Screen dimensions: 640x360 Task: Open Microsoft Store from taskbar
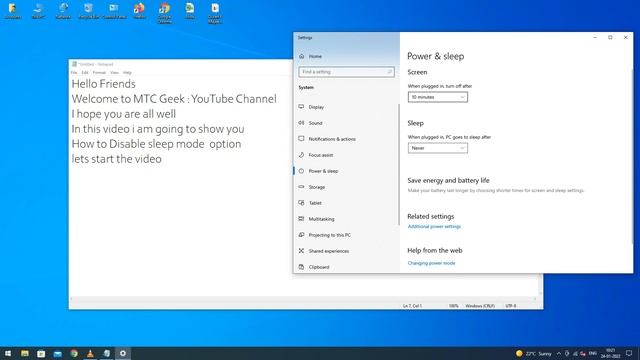tap(41, 353)
